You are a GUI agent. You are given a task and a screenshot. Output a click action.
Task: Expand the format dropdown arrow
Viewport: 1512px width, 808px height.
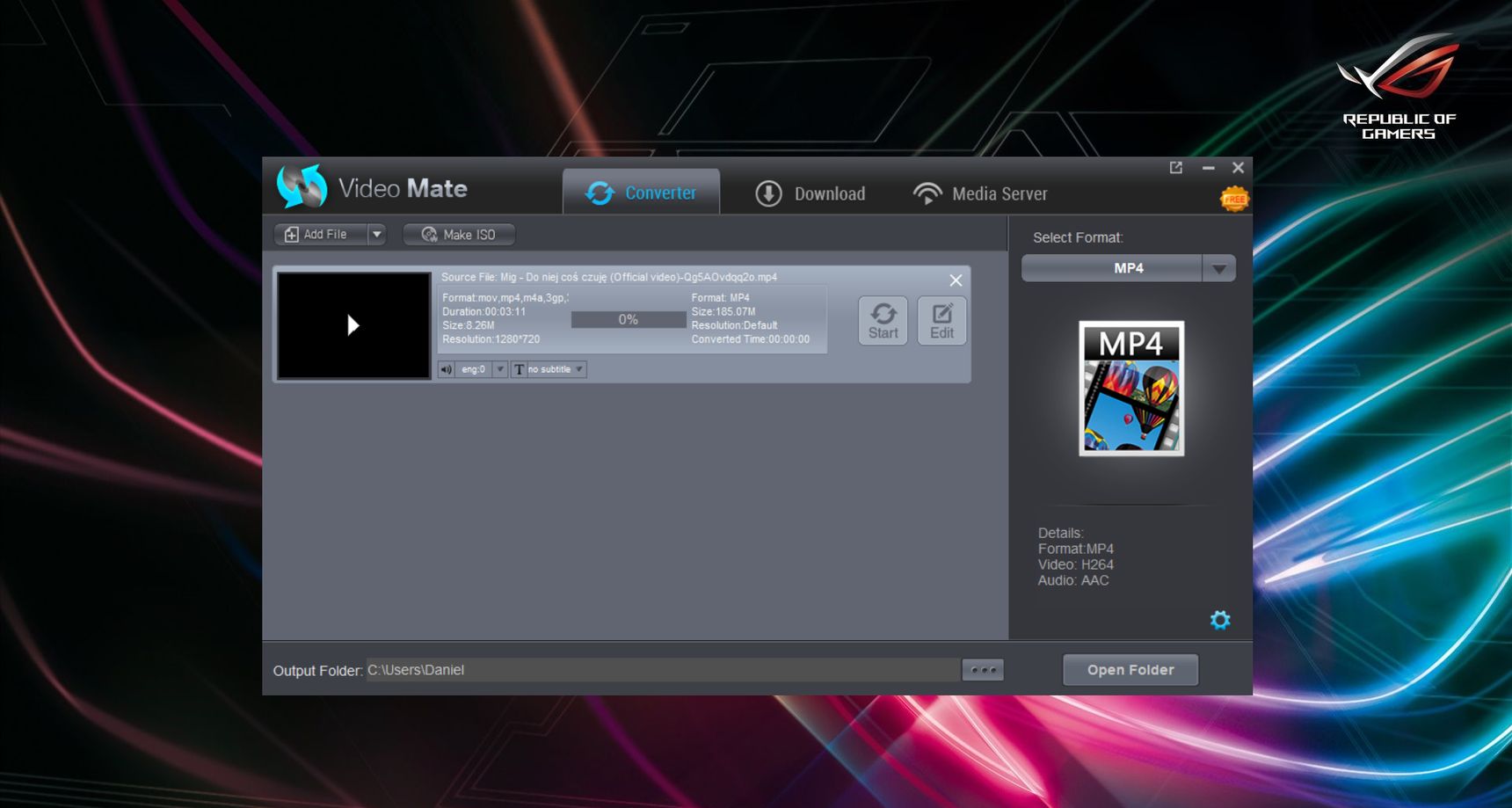[1219, 268]
